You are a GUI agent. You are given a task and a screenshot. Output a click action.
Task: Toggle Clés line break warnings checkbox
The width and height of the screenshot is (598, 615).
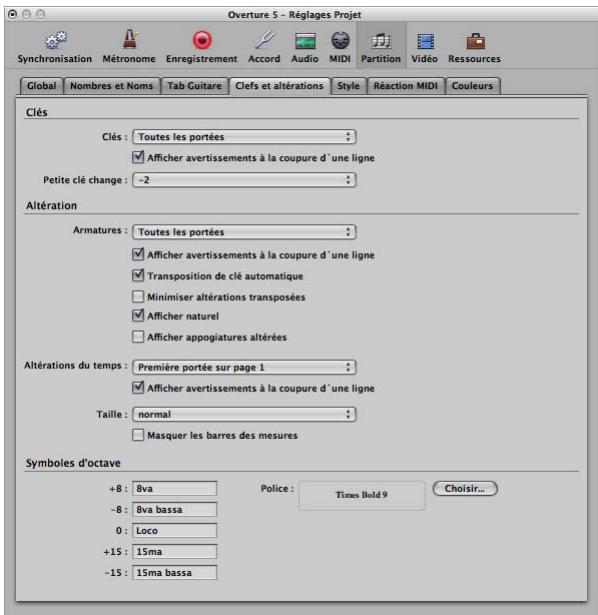(x=138, y=157)
